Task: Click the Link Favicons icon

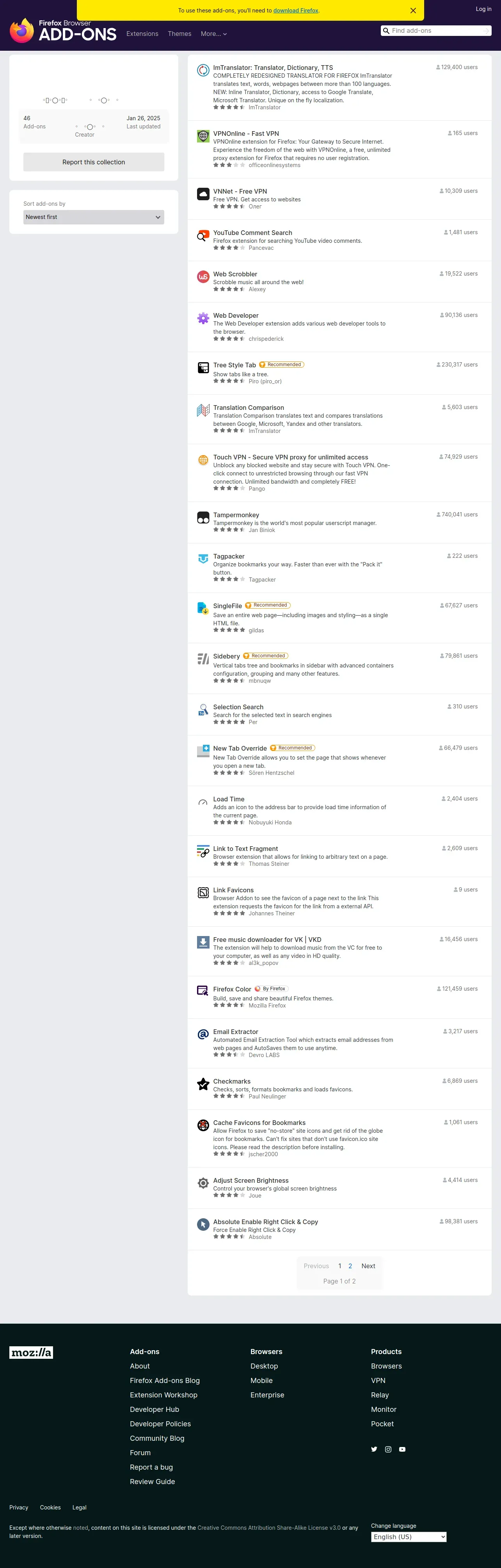Action: tap(203, 893)
